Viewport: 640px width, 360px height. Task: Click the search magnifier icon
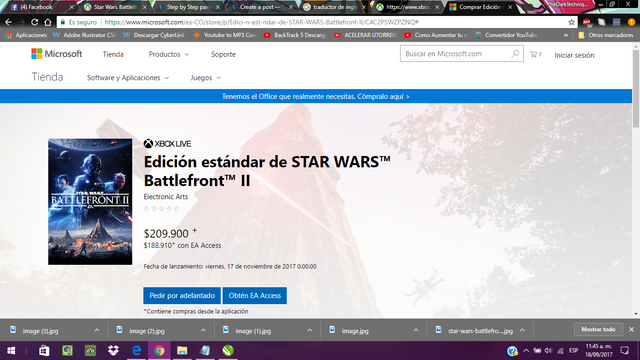coord(516,53)
